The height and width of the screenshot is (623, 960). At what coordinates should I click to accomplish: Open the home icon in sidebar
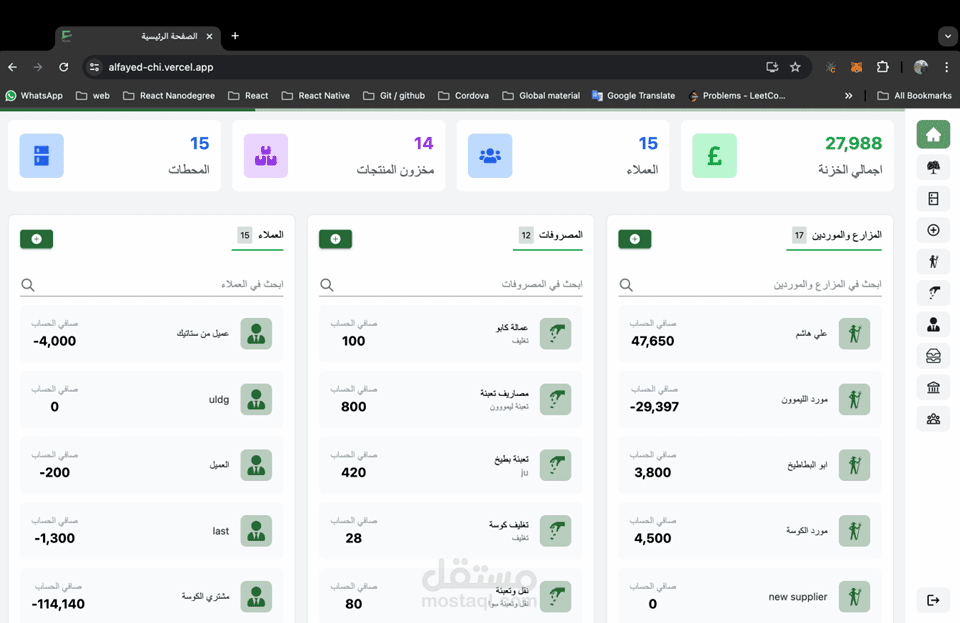[933, 135]
